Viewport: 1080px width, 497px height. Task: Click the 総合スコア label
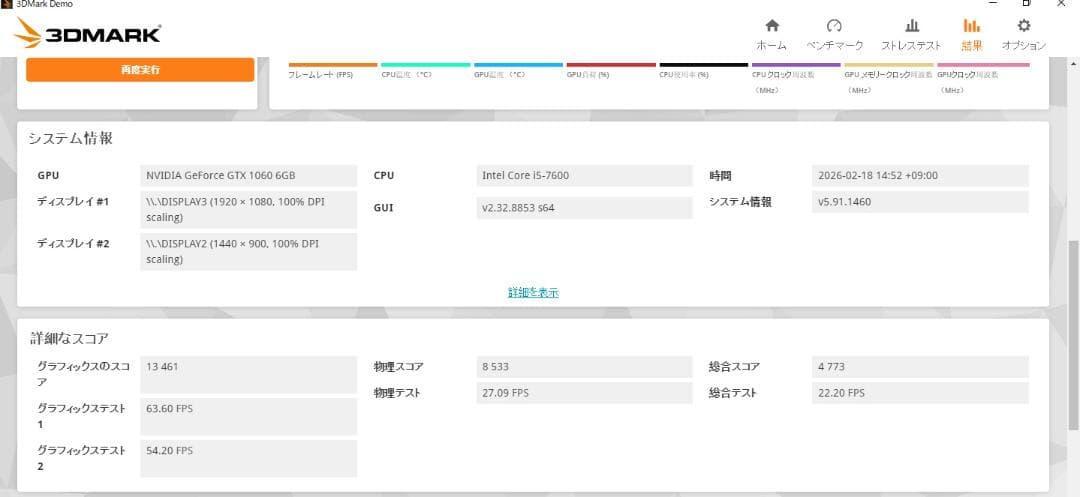[x=734, y=367]
